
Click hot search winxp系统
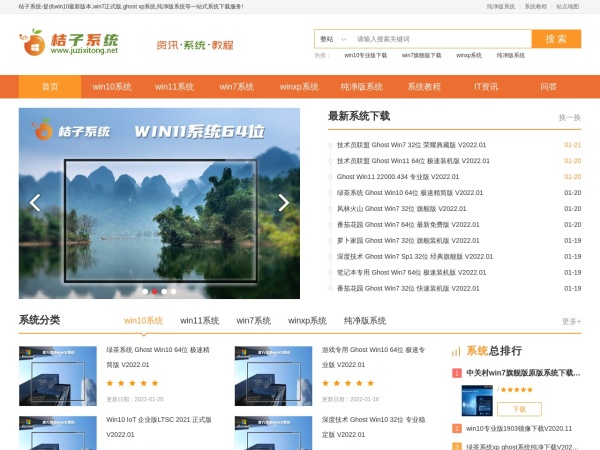(469, 55)
